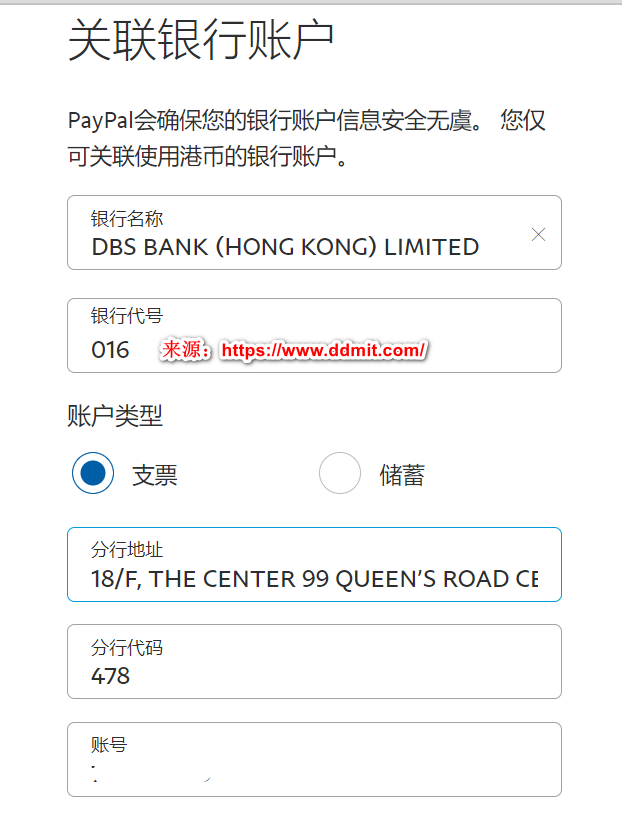This screenshot has height=823, width=622.
Task: Click the 账户类型 section label
Action: click(x=114, y=416)
